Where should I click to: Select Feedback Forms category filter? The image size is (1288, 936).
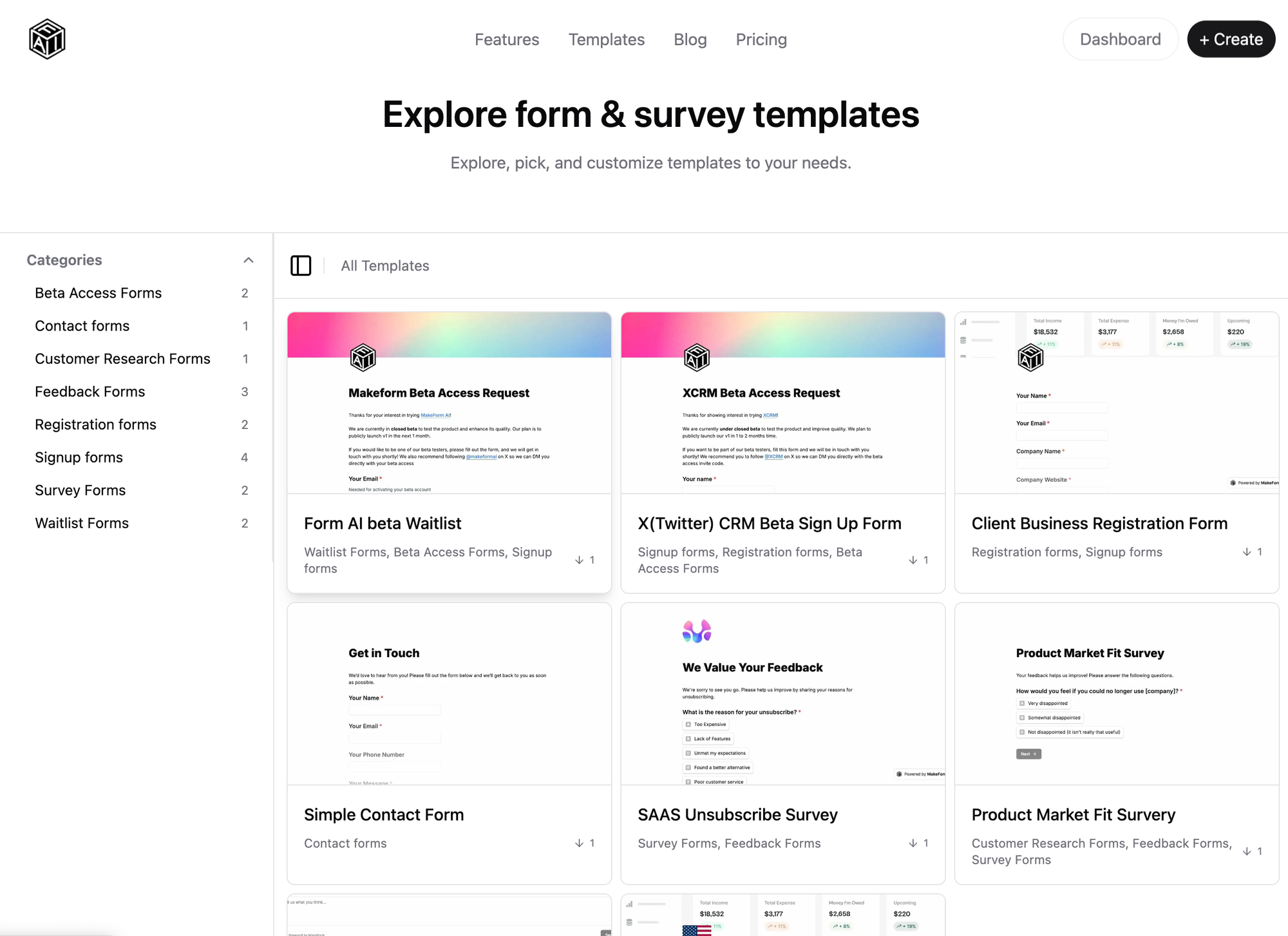pos(89,391)
